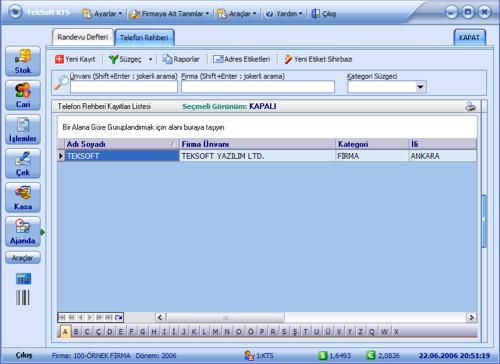The height and width of the screenshot is (364, 500).
Task: Filter list by letter T
Action: point(305,332)
